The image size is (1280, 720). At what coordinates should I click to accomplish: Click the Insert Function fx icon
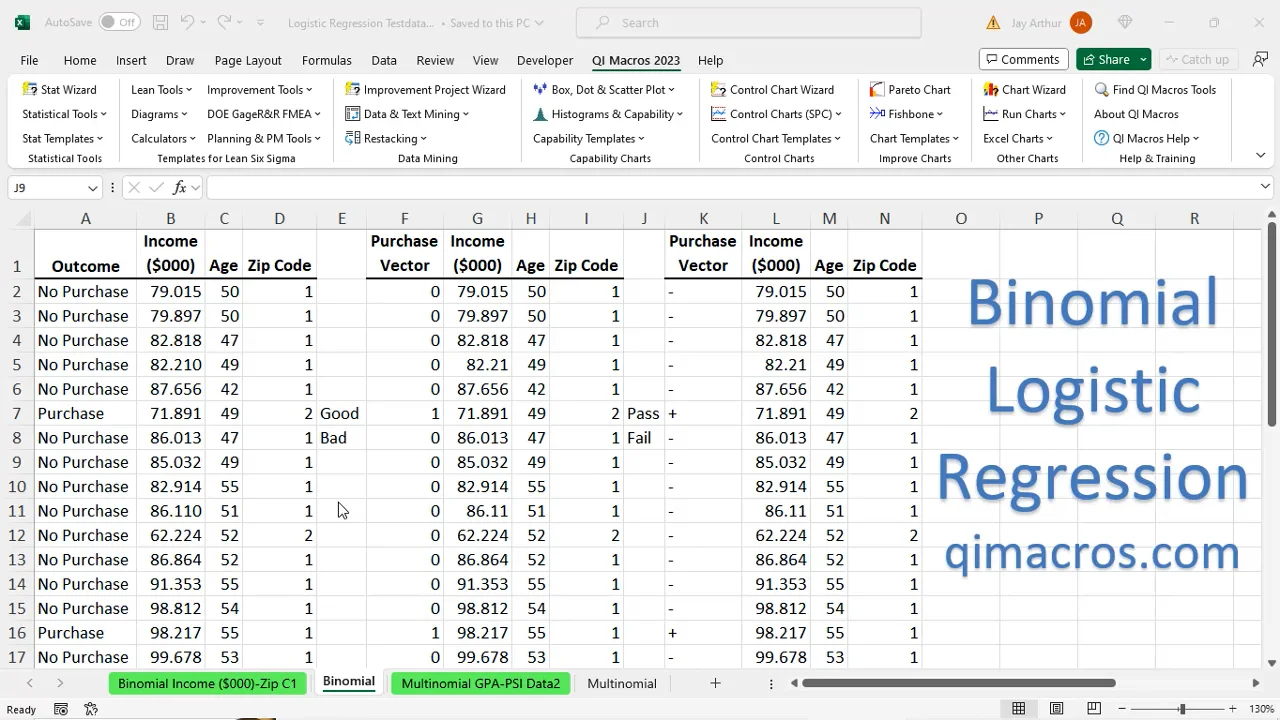[180, 187]
